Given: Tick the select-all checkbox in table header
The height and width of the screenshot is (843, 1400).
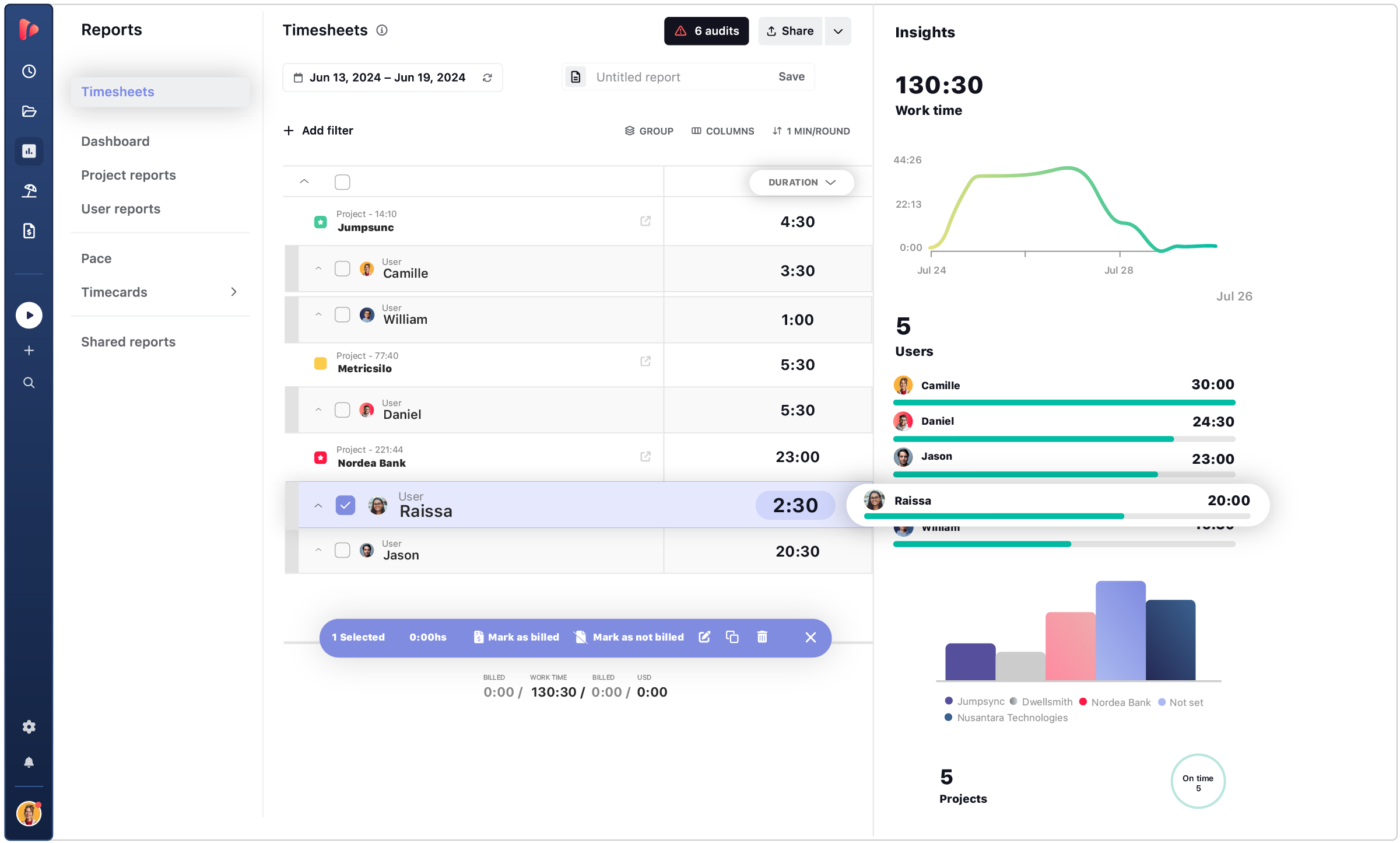Looking at the screenshot, I should pos(342,181).
